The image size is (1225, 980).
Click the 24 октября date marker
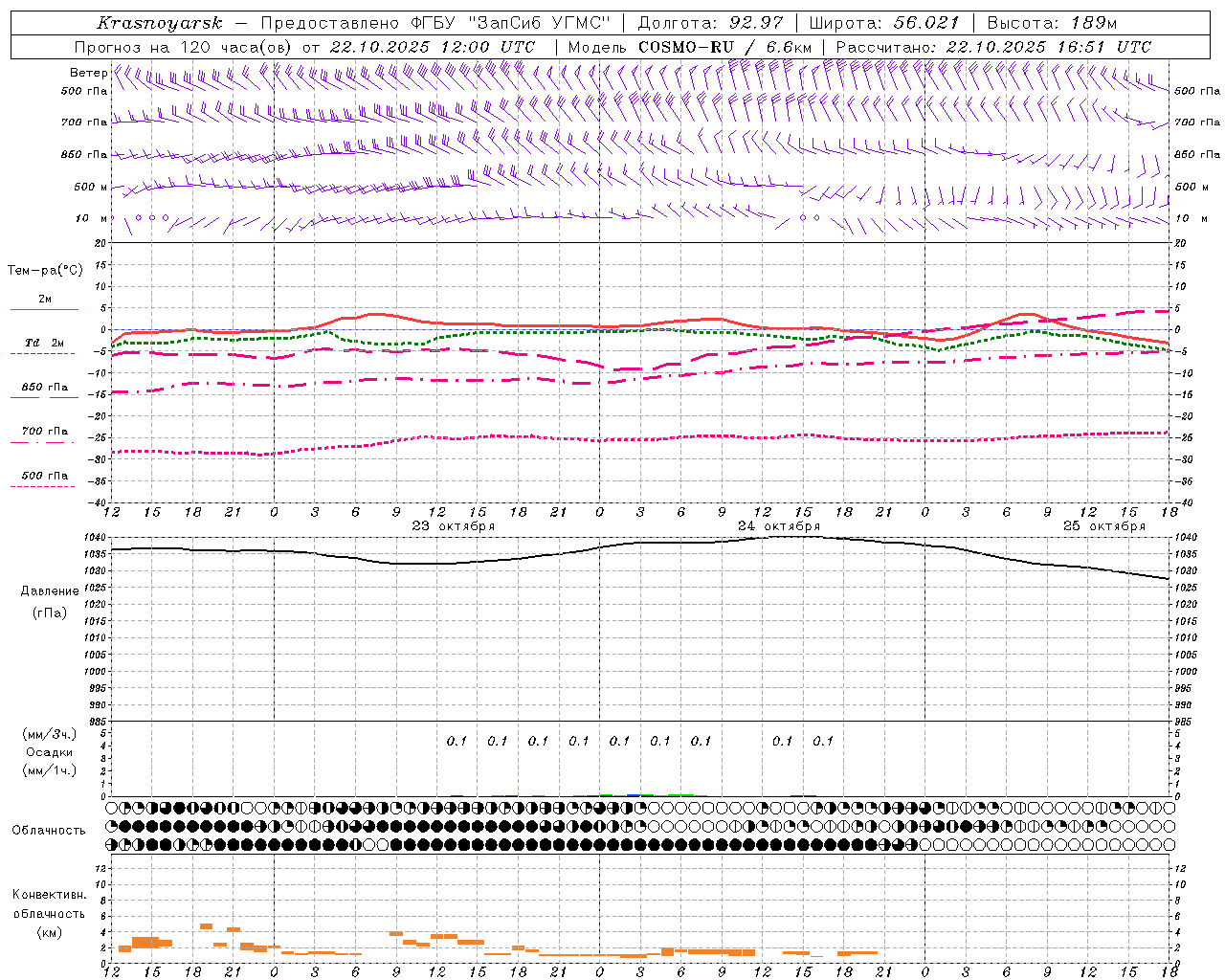[779, 526]
